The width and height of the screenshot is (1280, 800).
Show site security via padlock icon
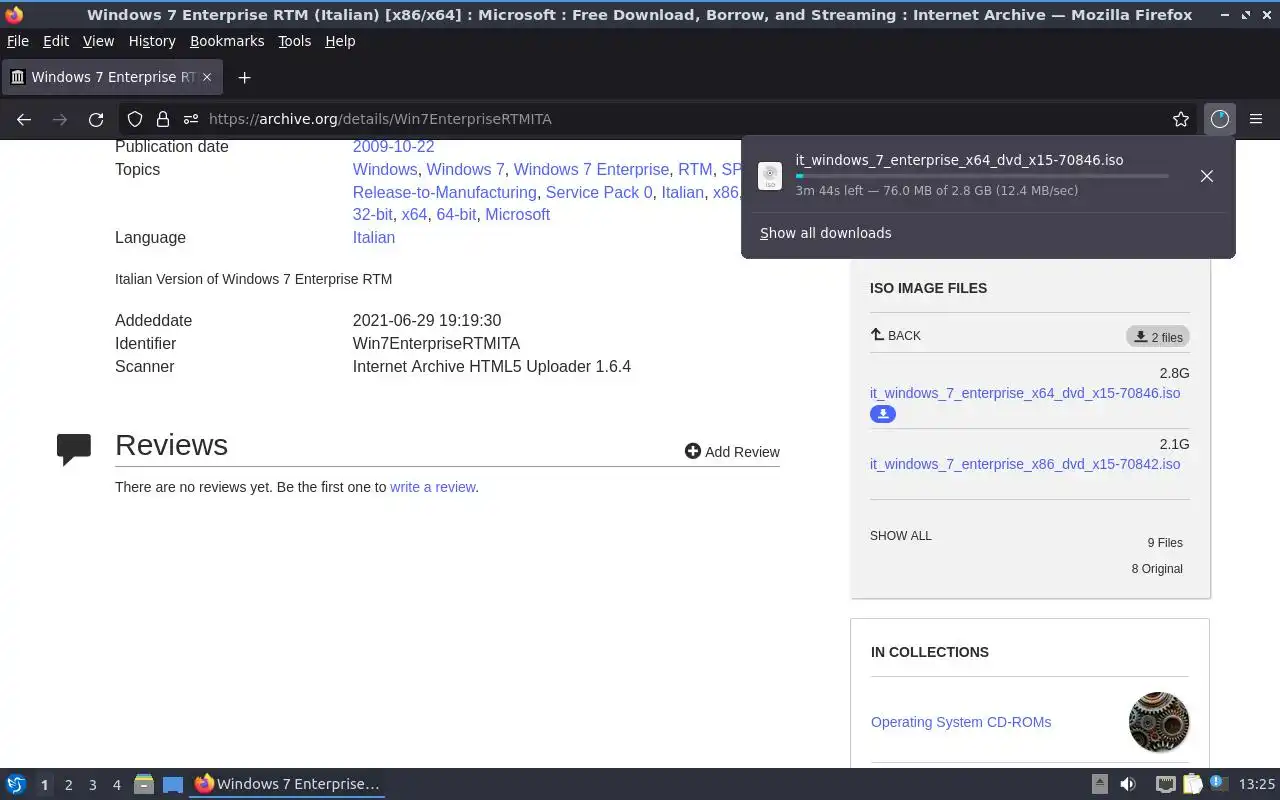point(163,119)
